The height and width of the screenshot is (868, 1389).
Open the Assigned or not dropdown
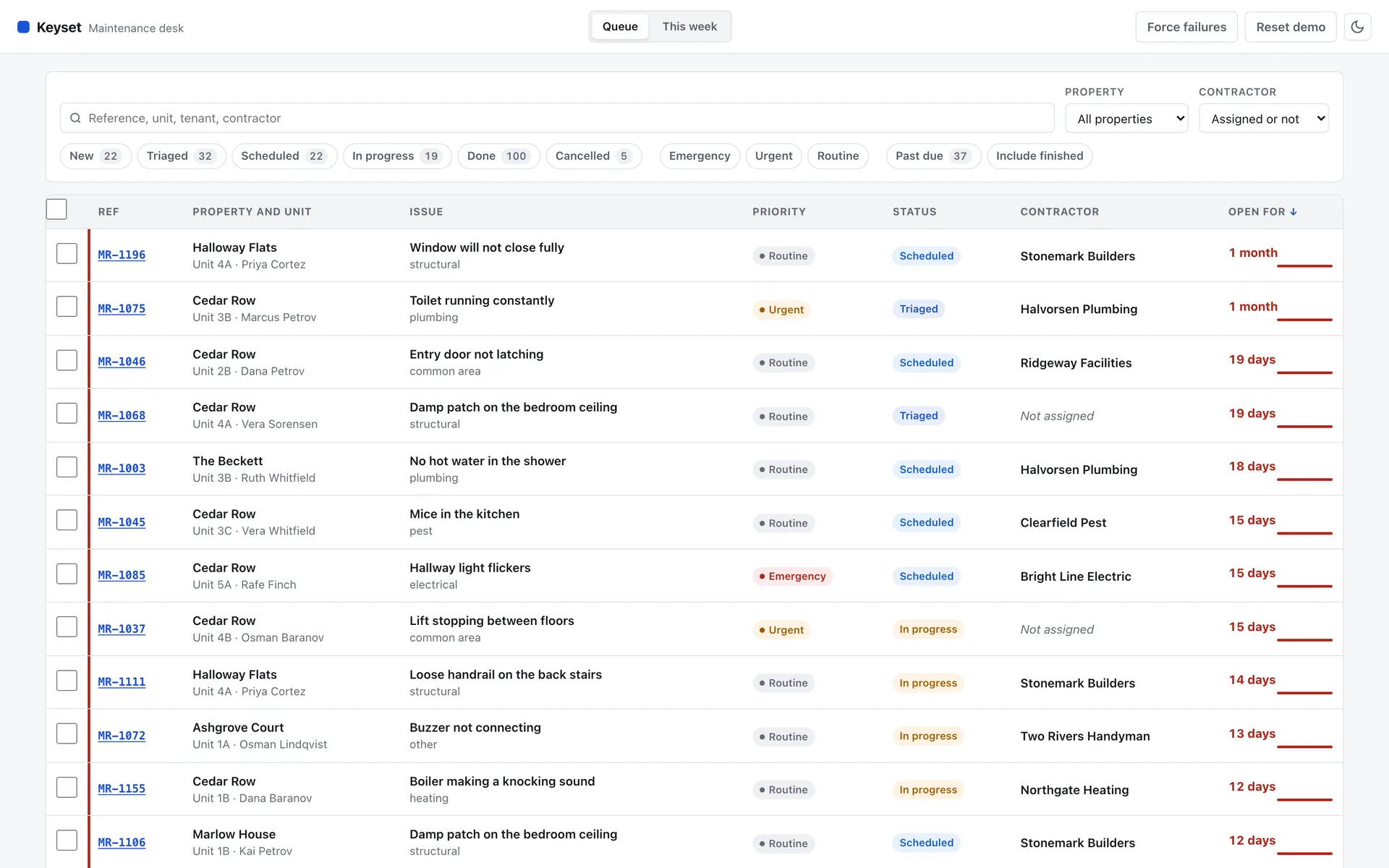1264,119
